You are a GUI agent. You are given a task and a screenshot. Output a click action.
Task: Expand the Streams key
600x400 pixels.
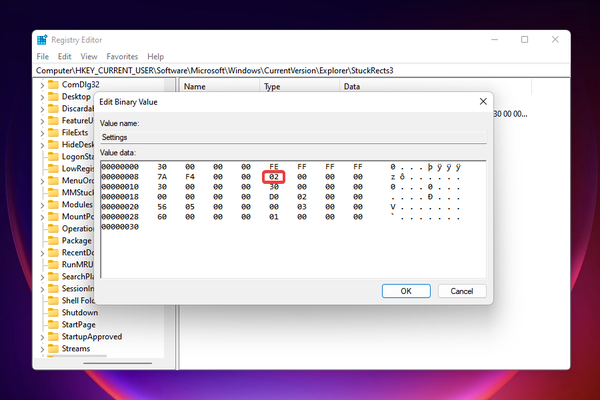42,349
